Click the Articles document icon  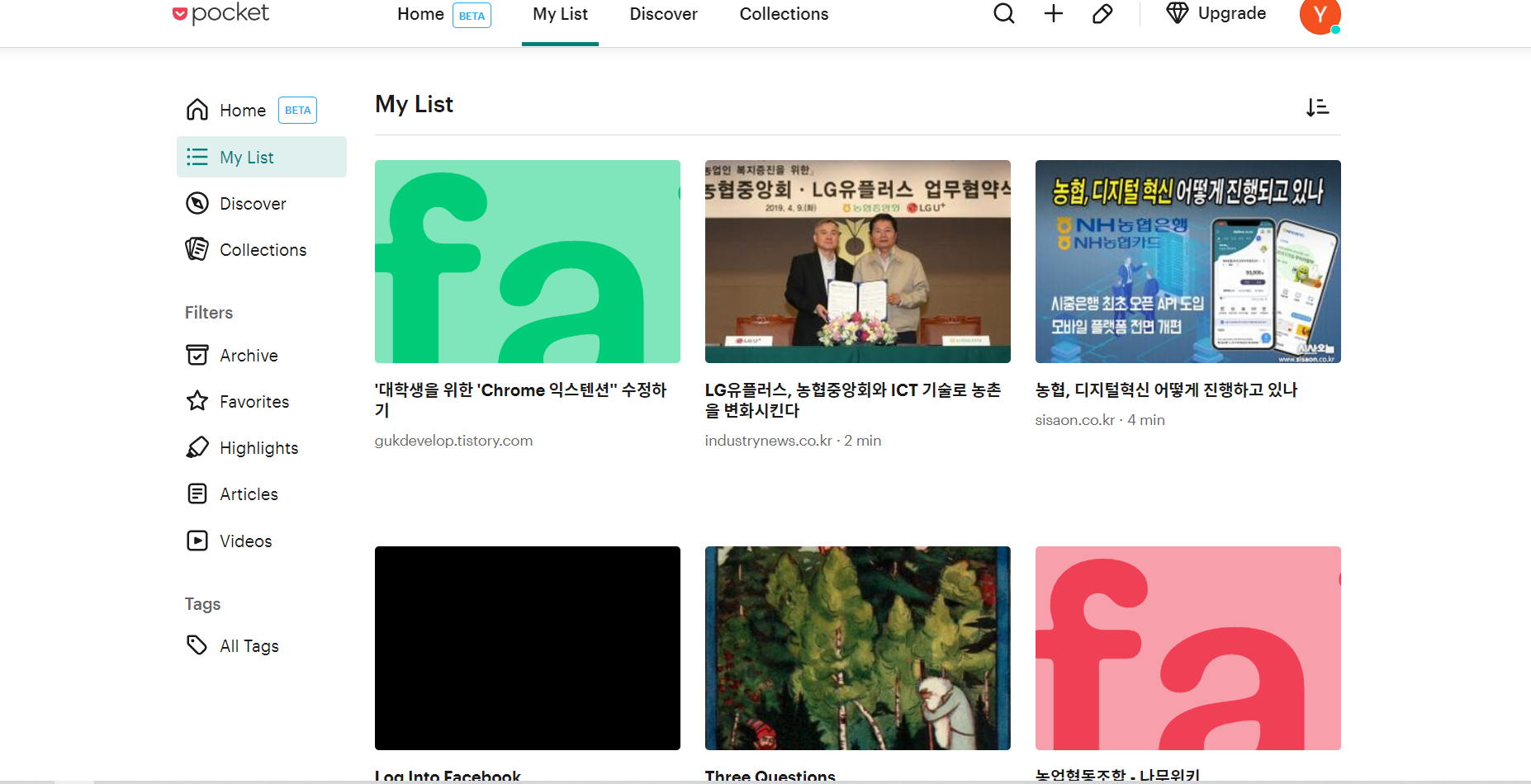click(x=197, y=494)
